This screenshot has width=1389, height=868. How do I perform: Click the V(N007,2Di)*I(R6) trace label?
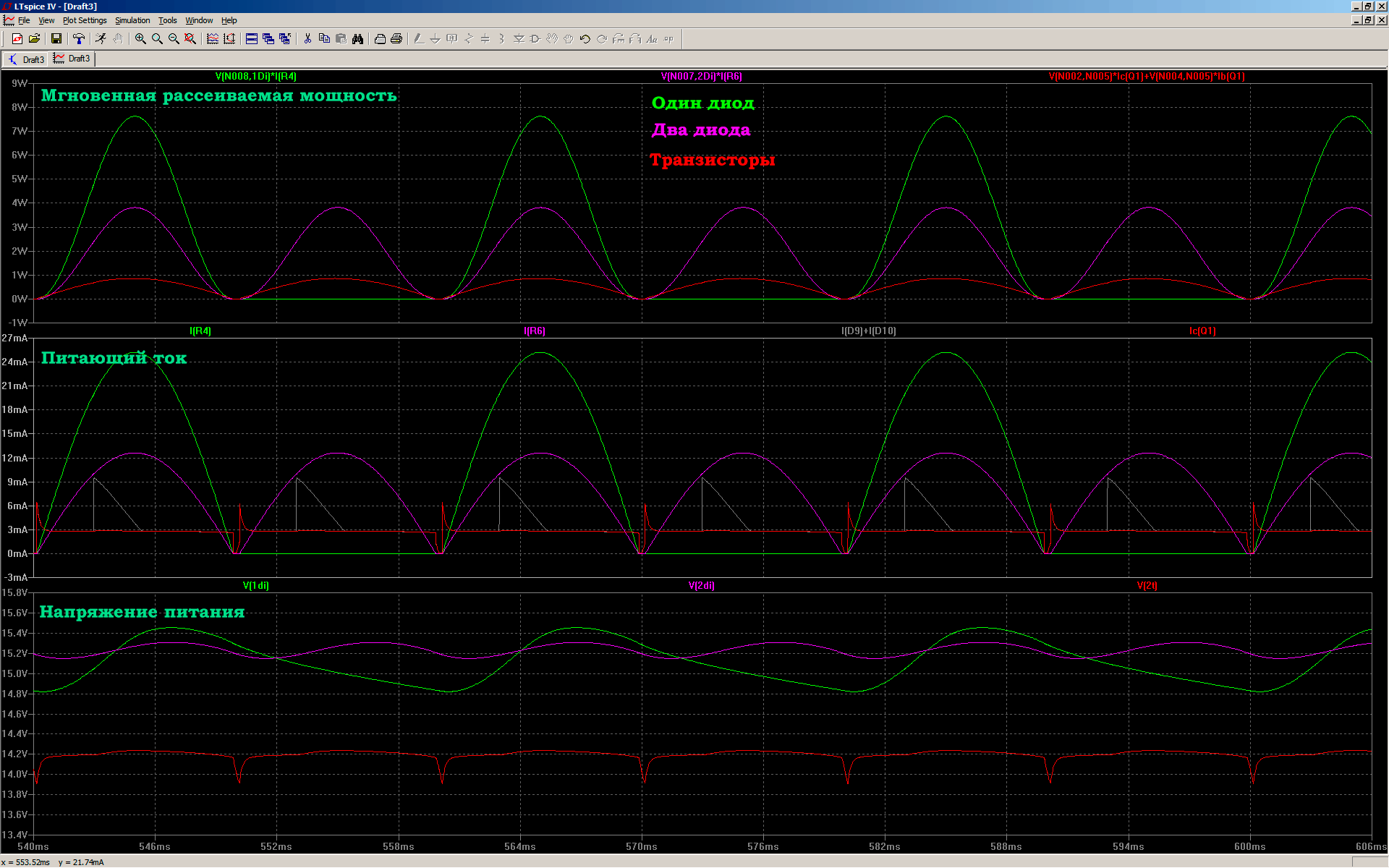702,76
